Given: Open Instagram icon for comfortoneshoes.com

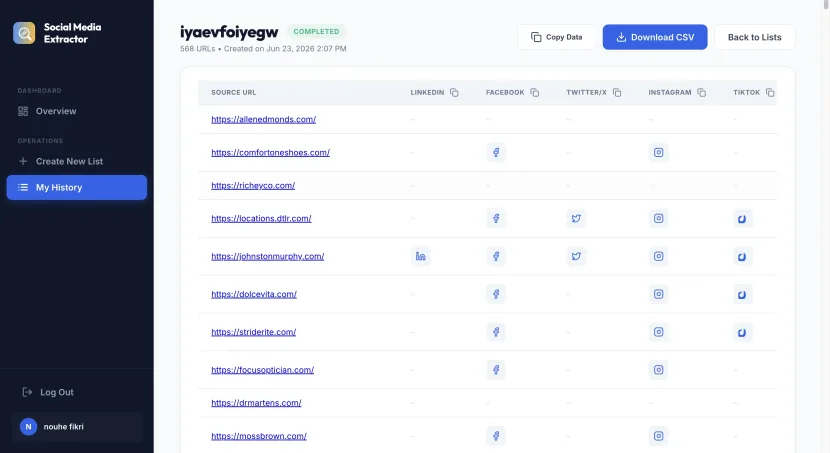Looking at the screenshot, I should [658, 152].
